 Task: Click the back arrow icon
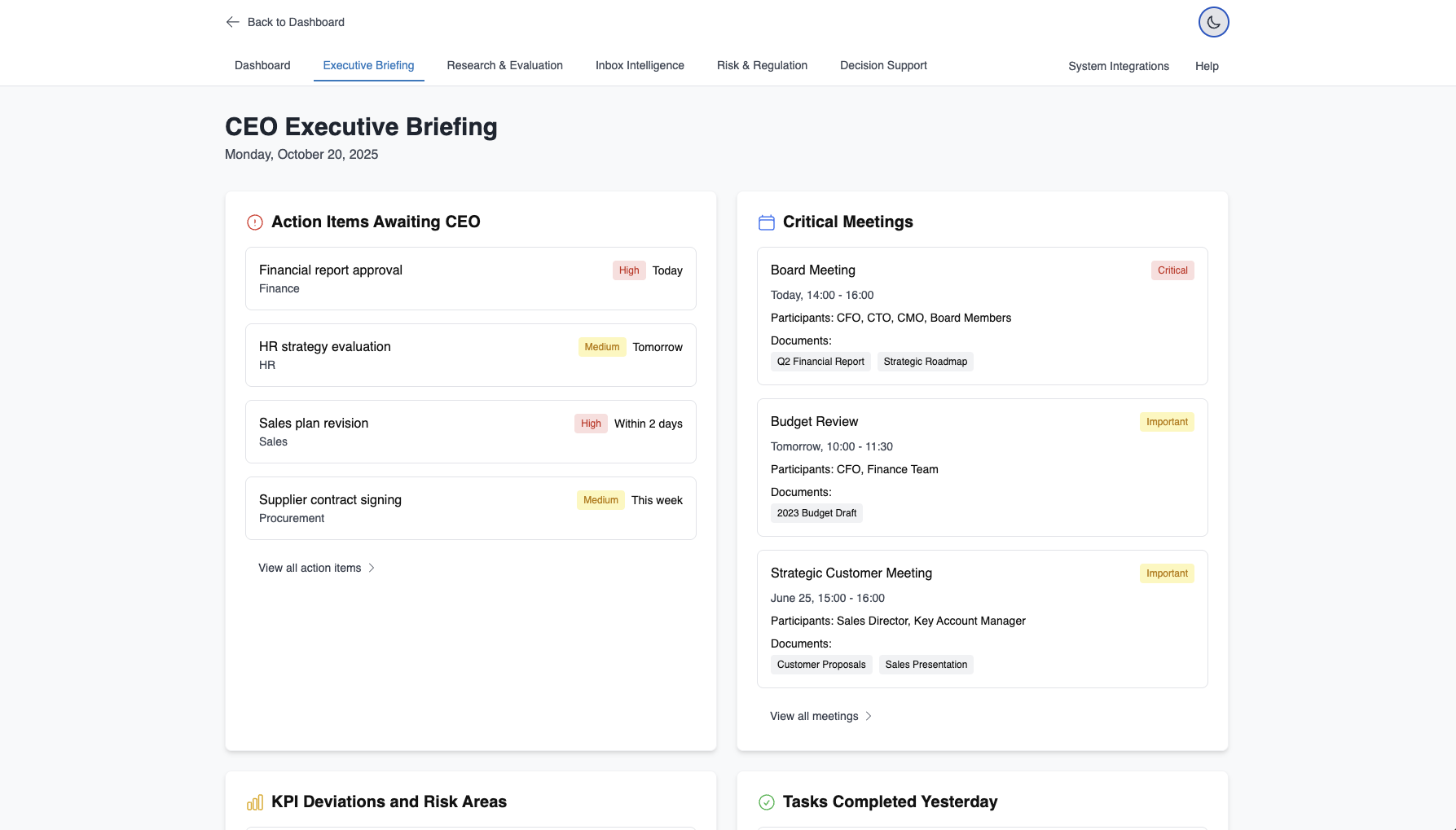click(x=232, y=22)
